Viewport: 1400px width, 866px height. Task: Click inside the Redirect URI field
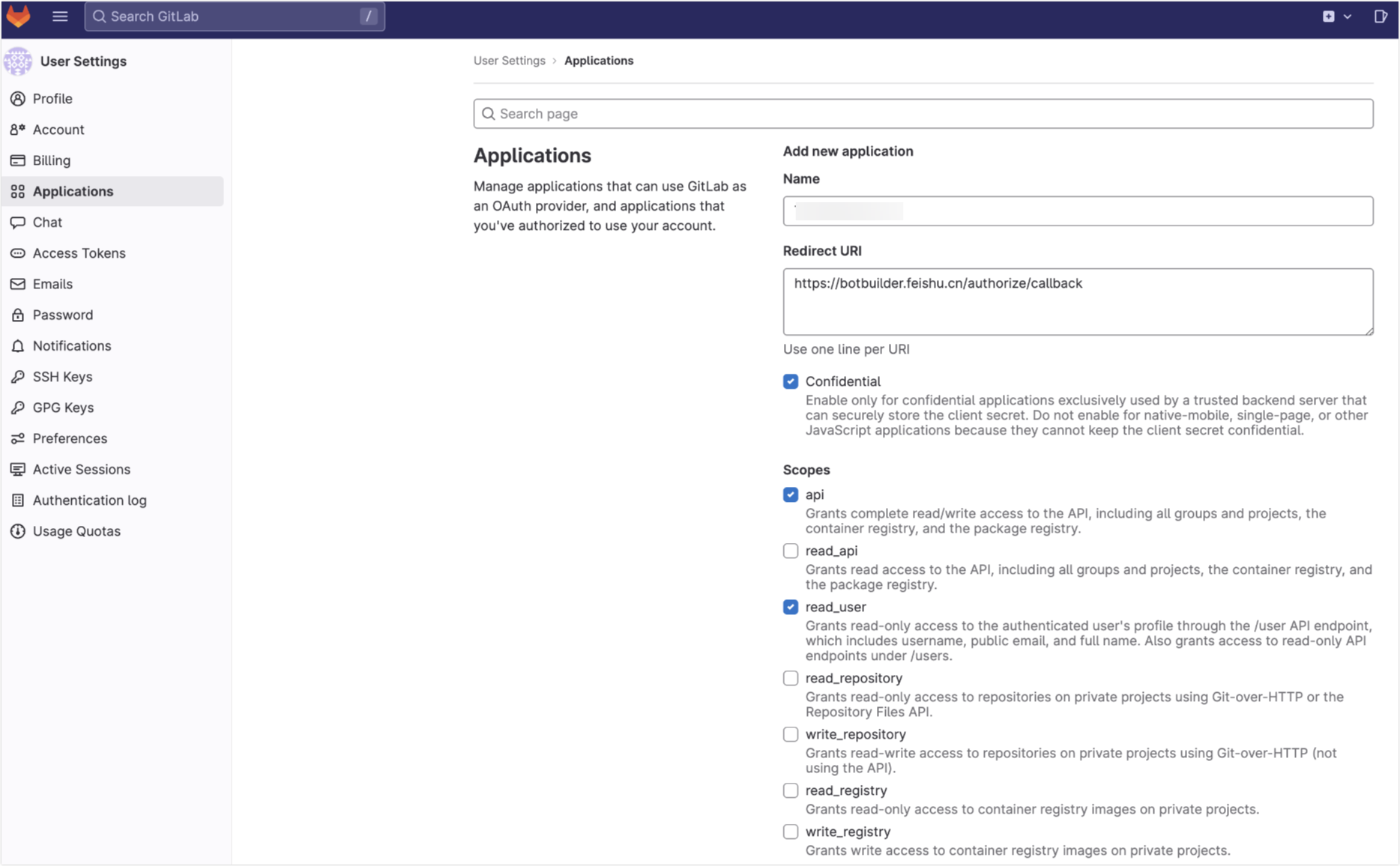[x=1078, y=301]
